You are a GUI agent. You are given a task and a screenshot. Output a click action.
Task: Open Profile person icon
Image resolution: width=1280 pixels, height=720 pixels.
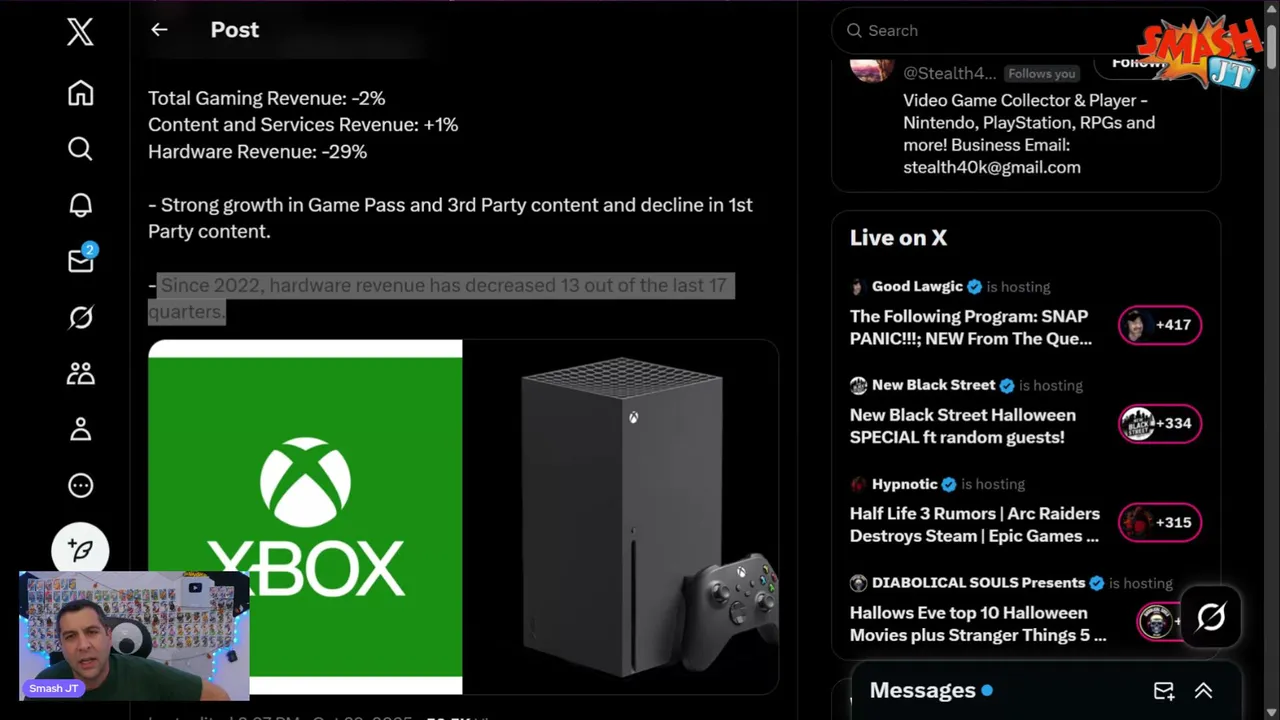(x=80, y=429)
